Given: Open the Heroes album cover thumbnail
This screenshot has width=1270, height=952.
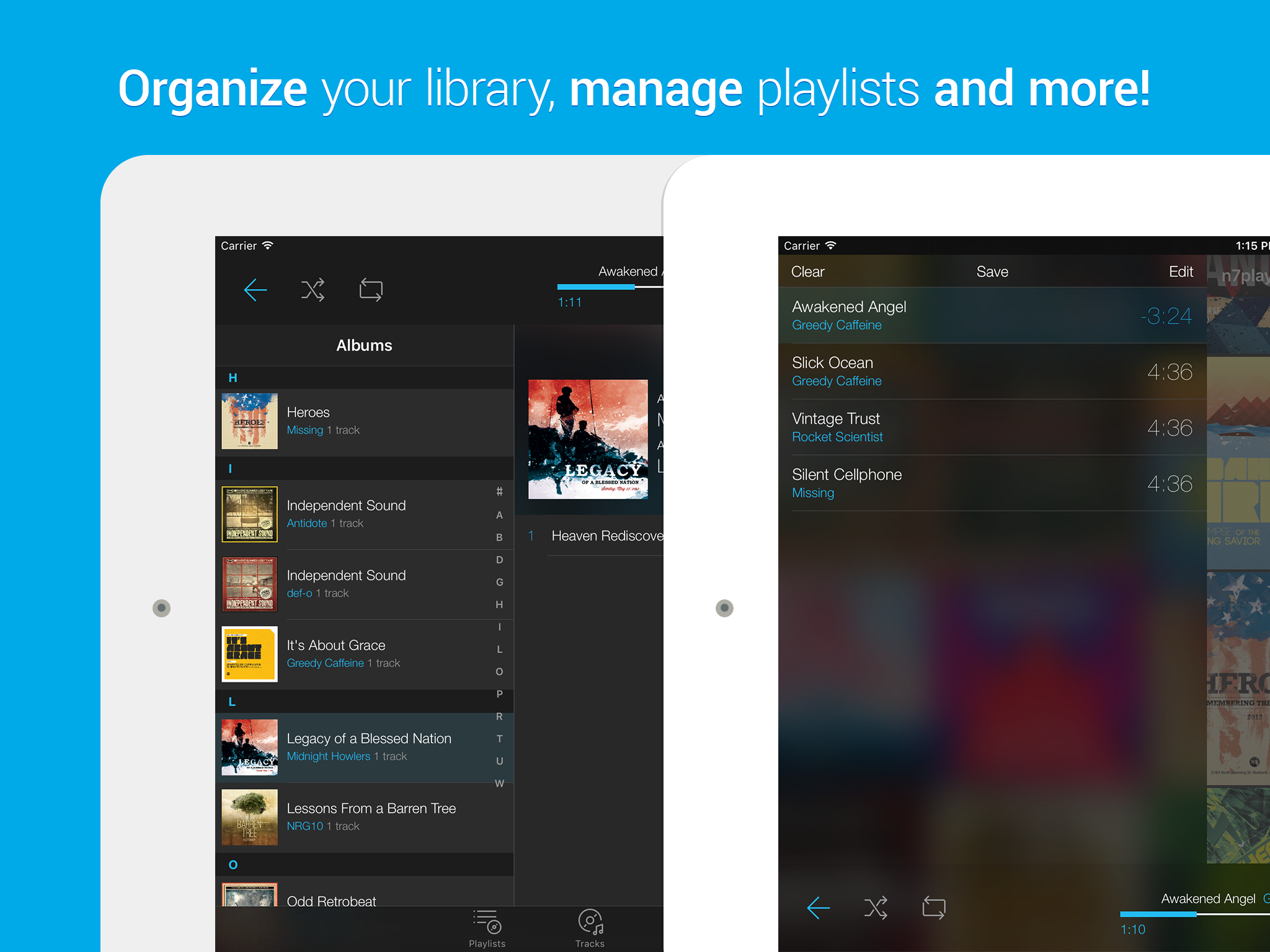Looking at the screenshot, I should point(249,421).
